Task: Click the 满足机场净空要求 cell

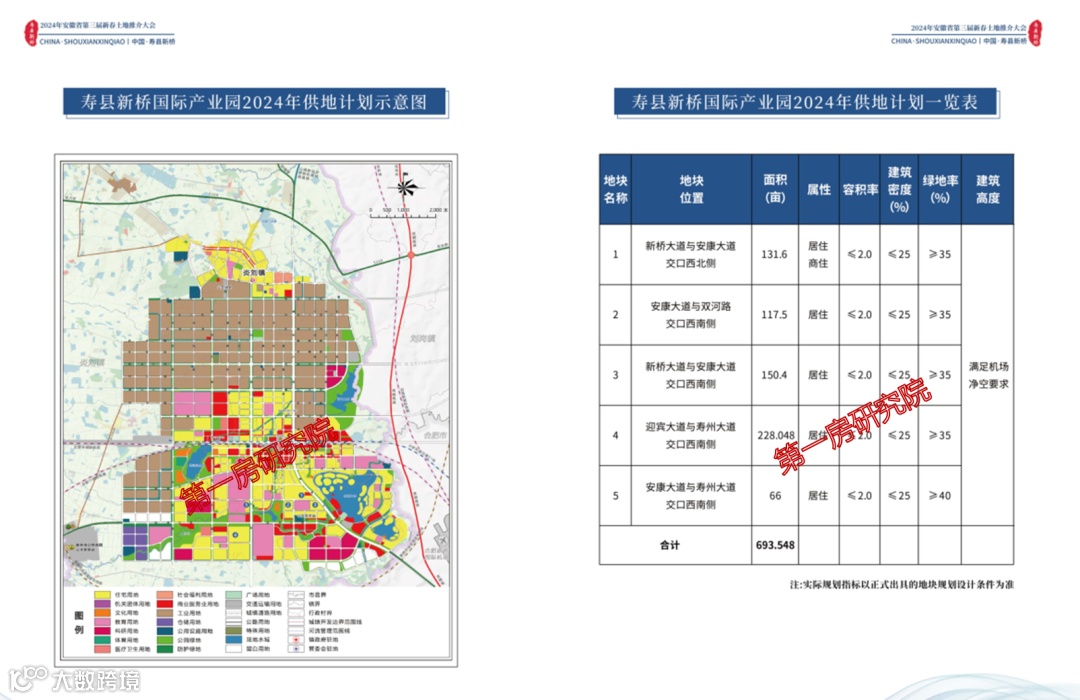Action: [x=988, y=375]
